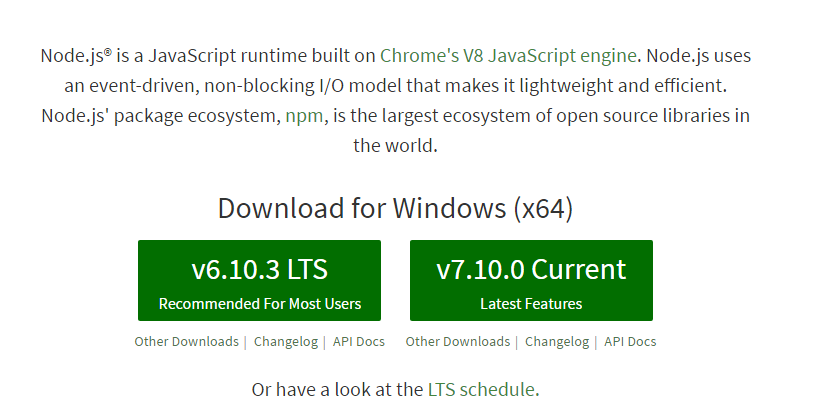This screenshot has height=418, width=823.
Task: Open API Docs below the LTS button
Action: [x=359, y=342]
